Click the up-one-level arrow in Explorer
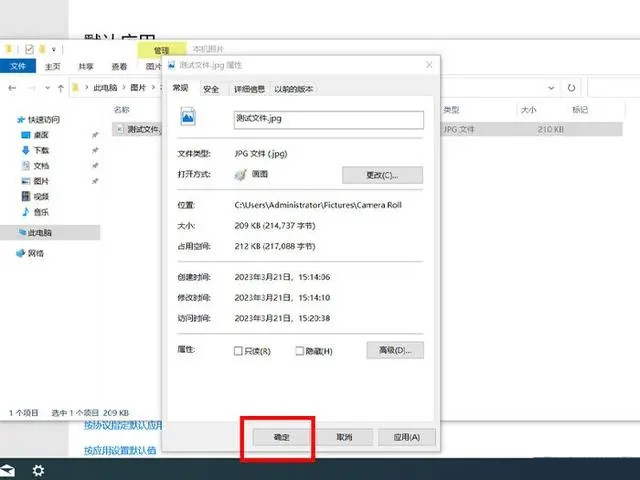Viewport: 640px width, 480px height. tap(61, 88)
